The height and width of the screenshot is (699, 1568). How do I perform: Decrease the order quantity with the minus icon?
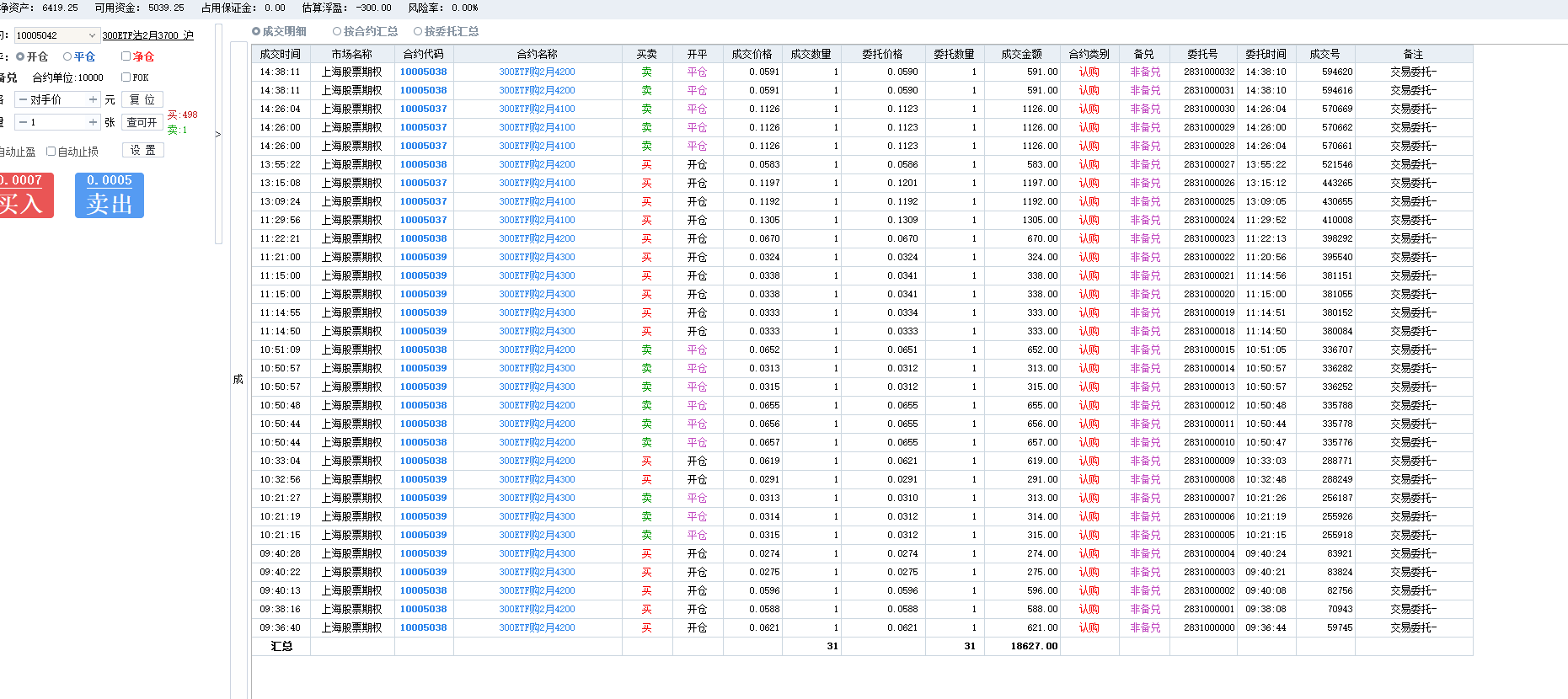point(23,122)
